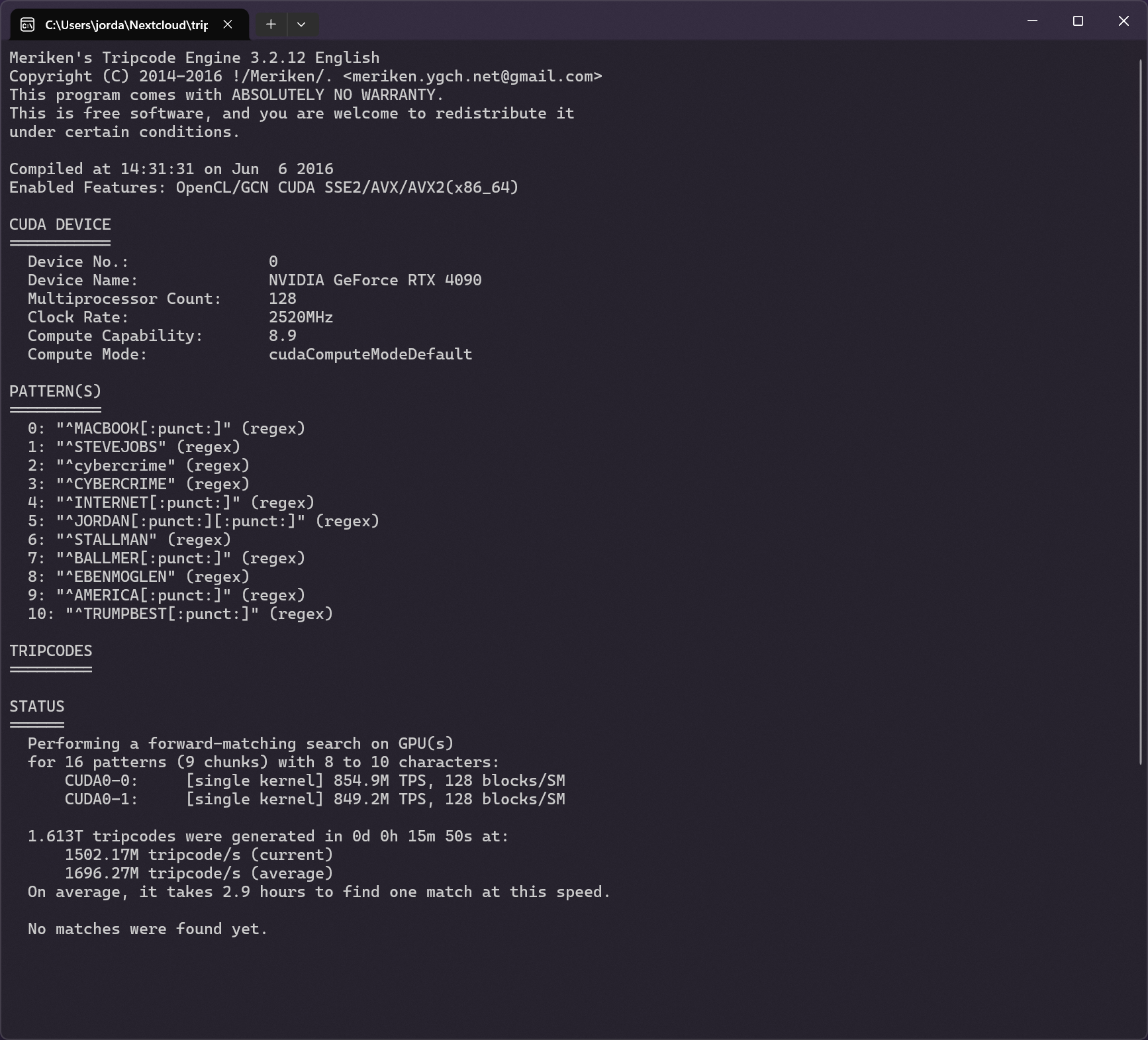
Task: Open a new tab with the plus button
Action: [x=271, y=24]
